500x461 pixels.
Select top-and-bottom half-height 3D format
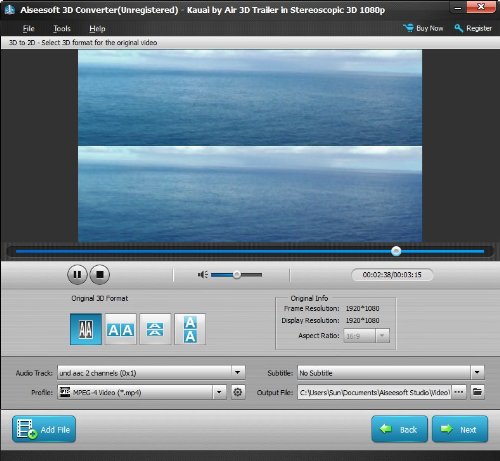(x=155, y=329)
